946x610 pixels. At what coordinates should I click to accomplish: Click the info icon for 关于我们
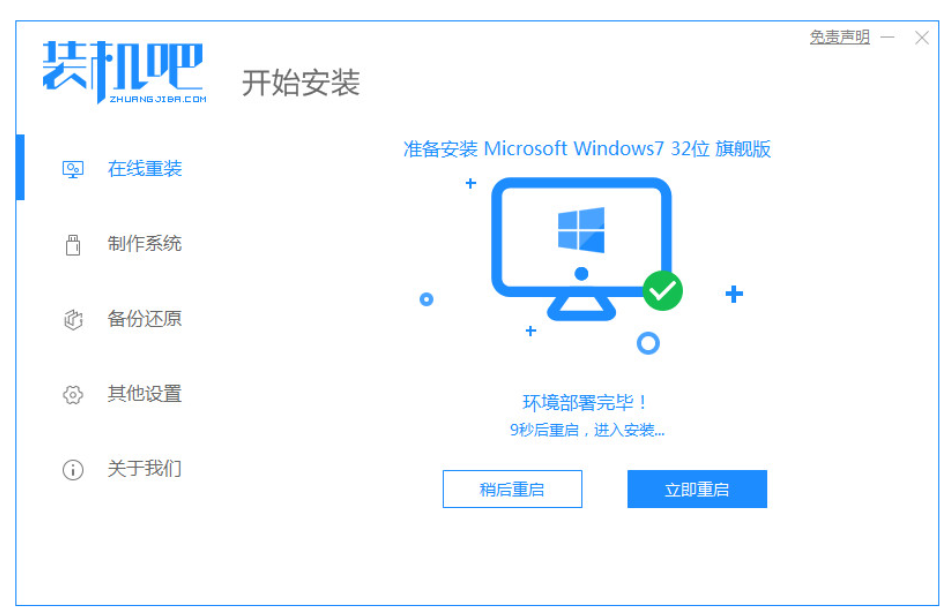(x=73, y=469)
